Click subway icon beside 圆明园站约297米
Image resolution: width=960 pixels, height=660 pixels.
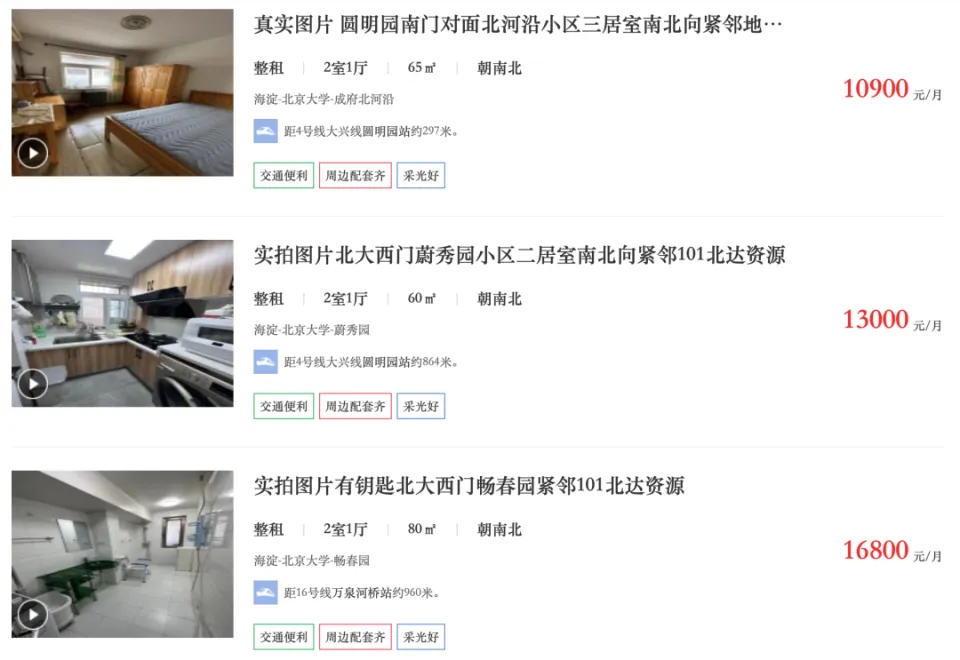click(x=266, y=131)
